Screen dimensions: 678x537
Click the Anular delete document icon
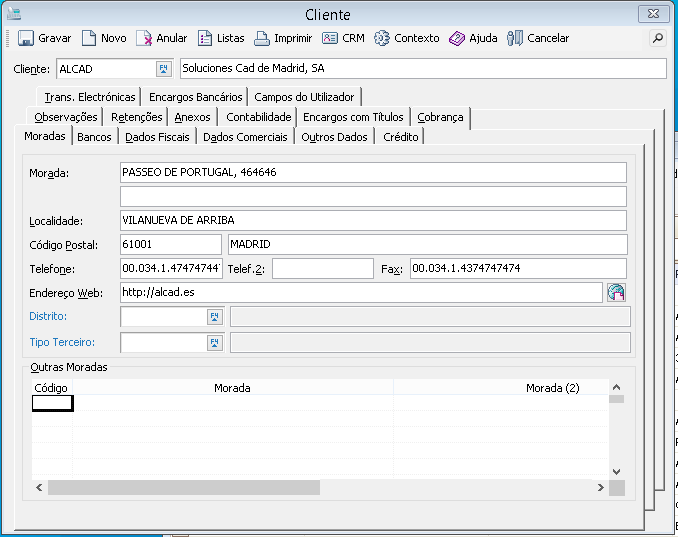click(144, 38)
